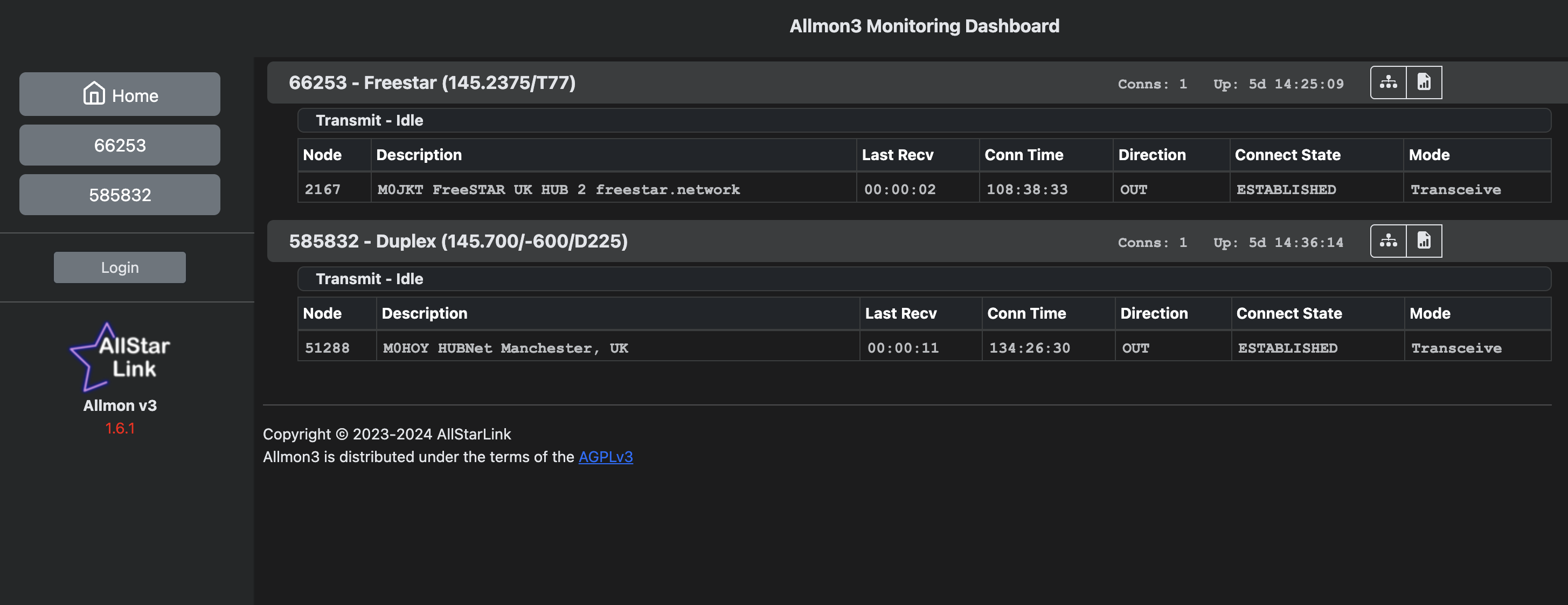This screenshot has width=1568, height=605.
Task: Click the 66253 Freestar node header title
Action: [432, 82]
